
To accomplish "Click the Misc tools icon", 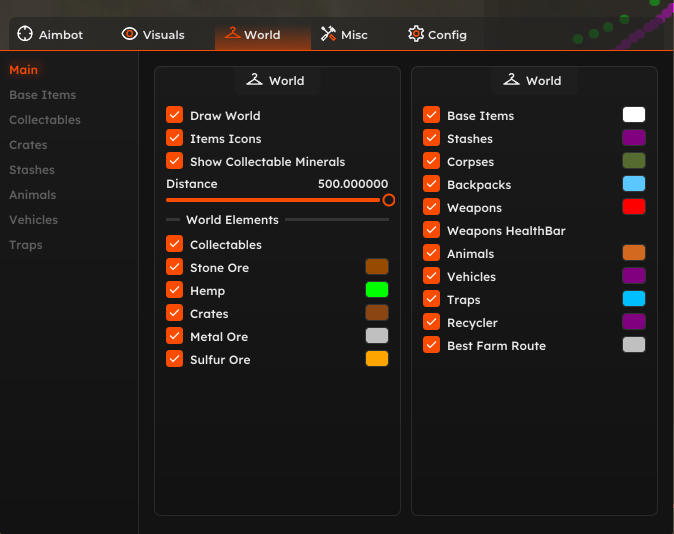I will [x=328, y=34].
